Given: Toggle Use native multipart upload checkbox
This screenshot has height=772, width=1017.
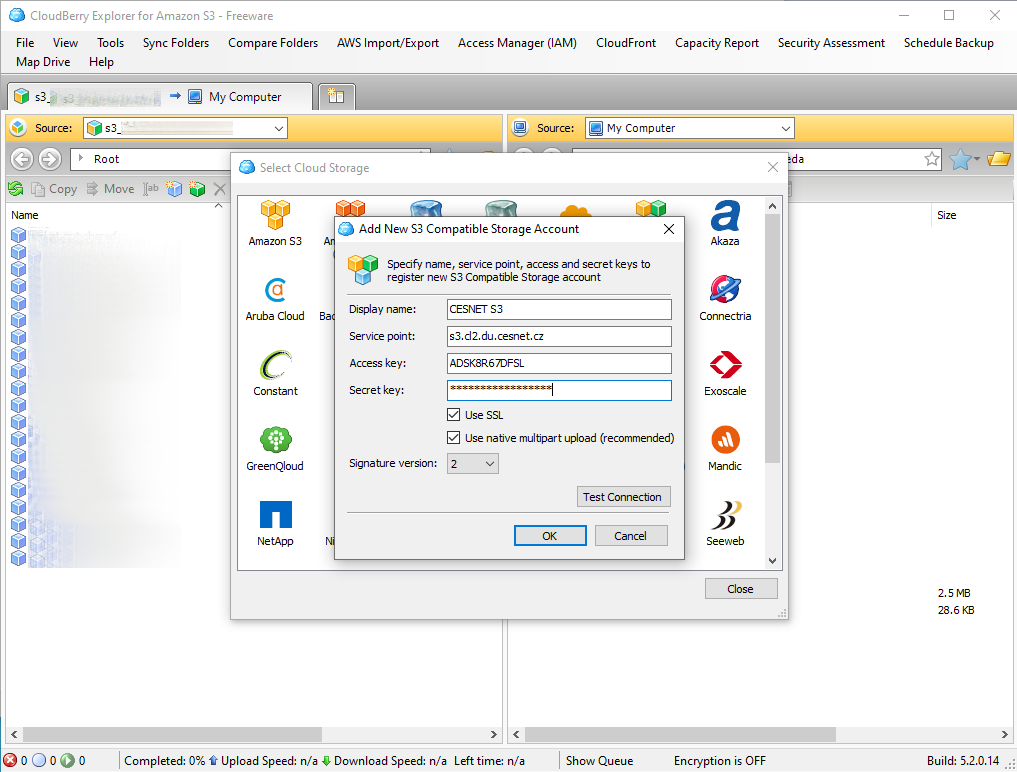Looking at the screenshot, I should coord(454,438).
